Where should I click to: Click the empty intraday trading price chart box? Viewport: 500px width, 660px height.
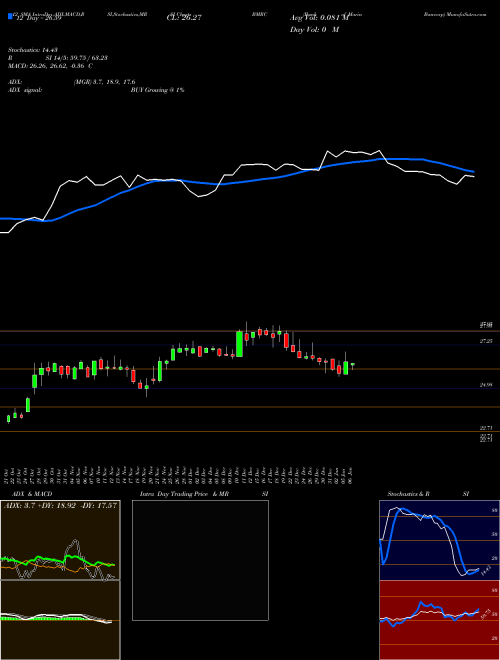pyautogui.click(x=200, y=560)
